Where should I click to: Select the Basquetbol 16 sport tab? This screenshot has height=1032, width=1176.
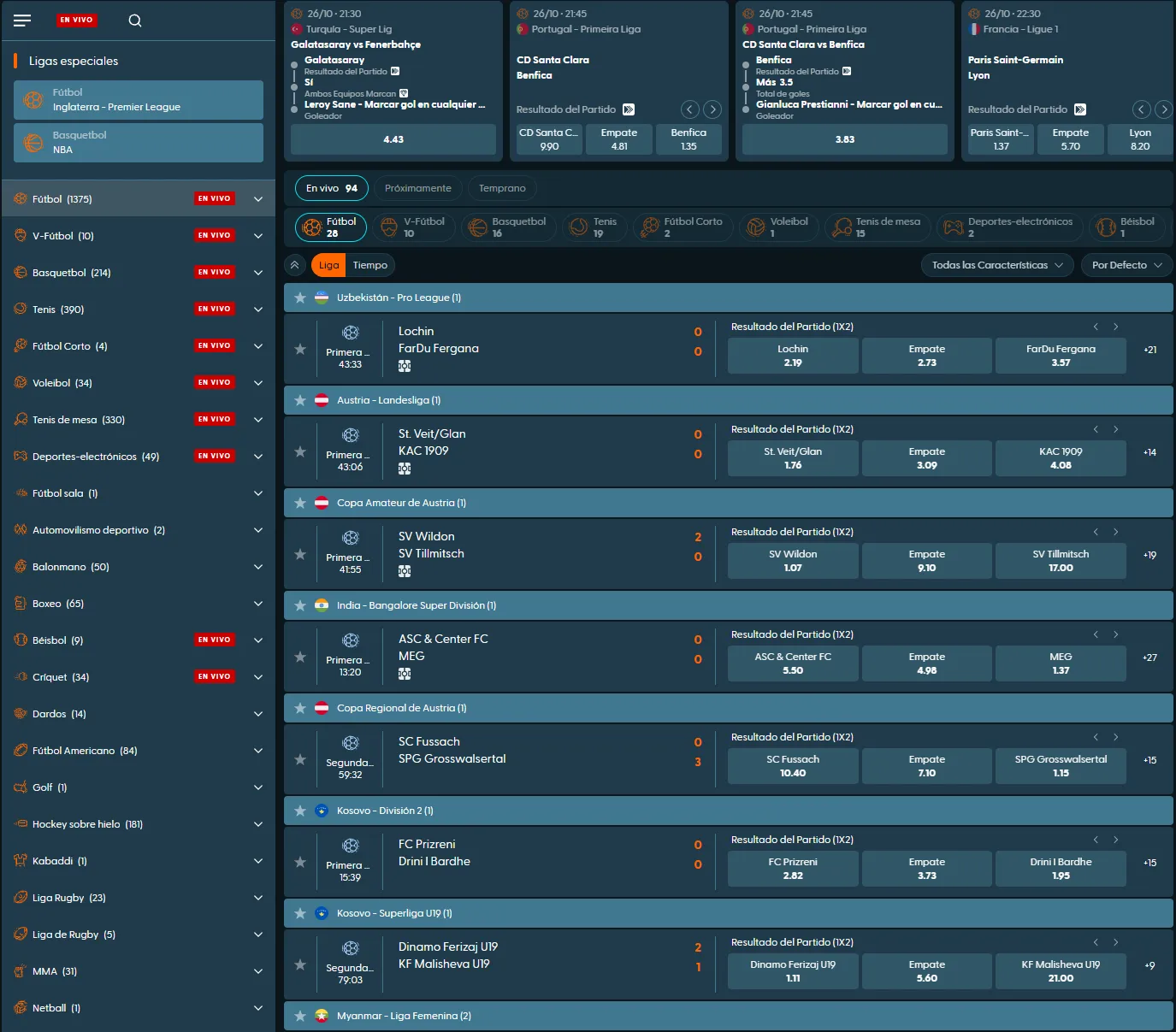(509, 227)
